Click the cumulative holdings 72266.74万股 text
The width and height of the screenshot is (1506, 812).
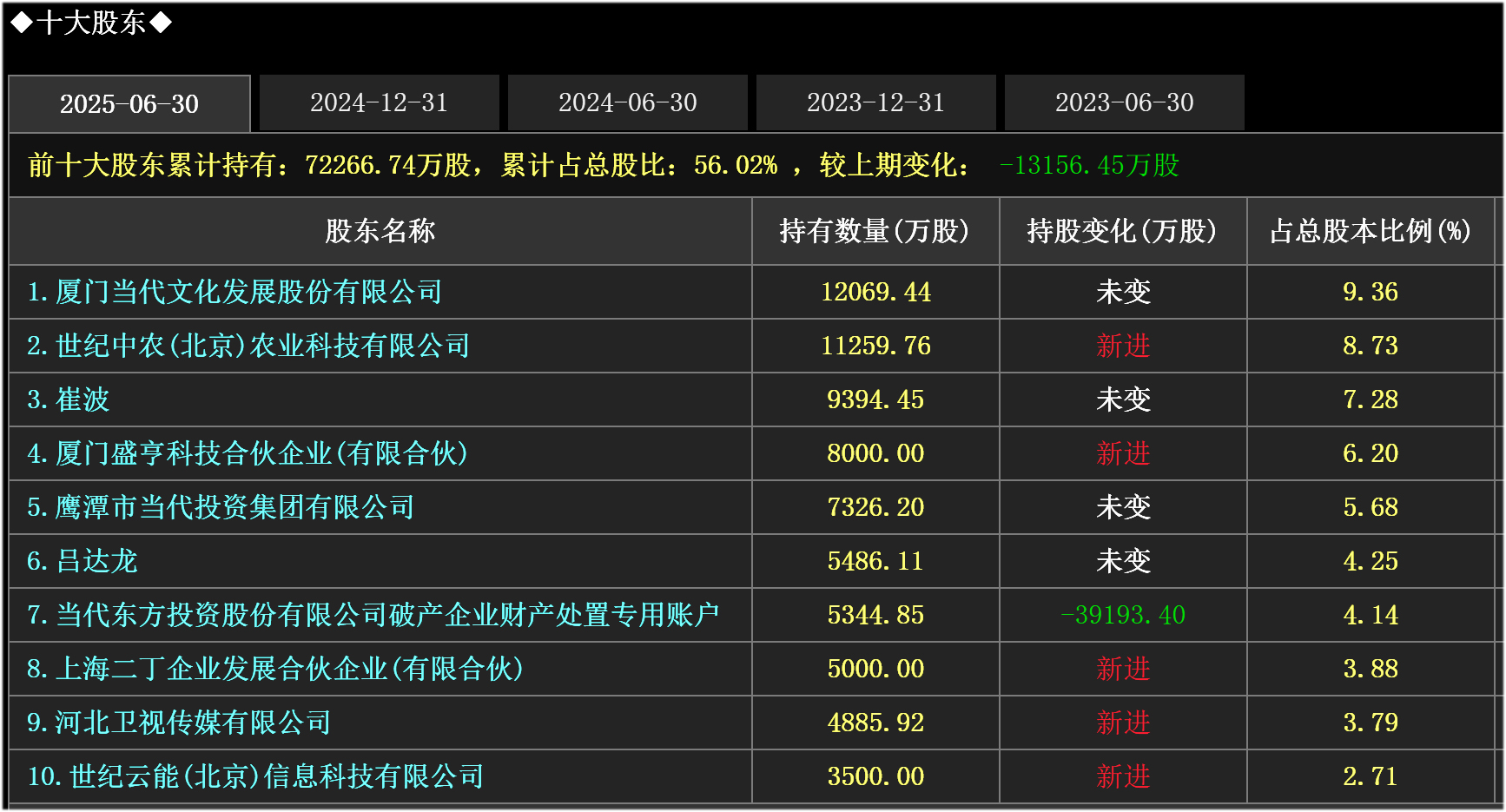coord(387,165)
